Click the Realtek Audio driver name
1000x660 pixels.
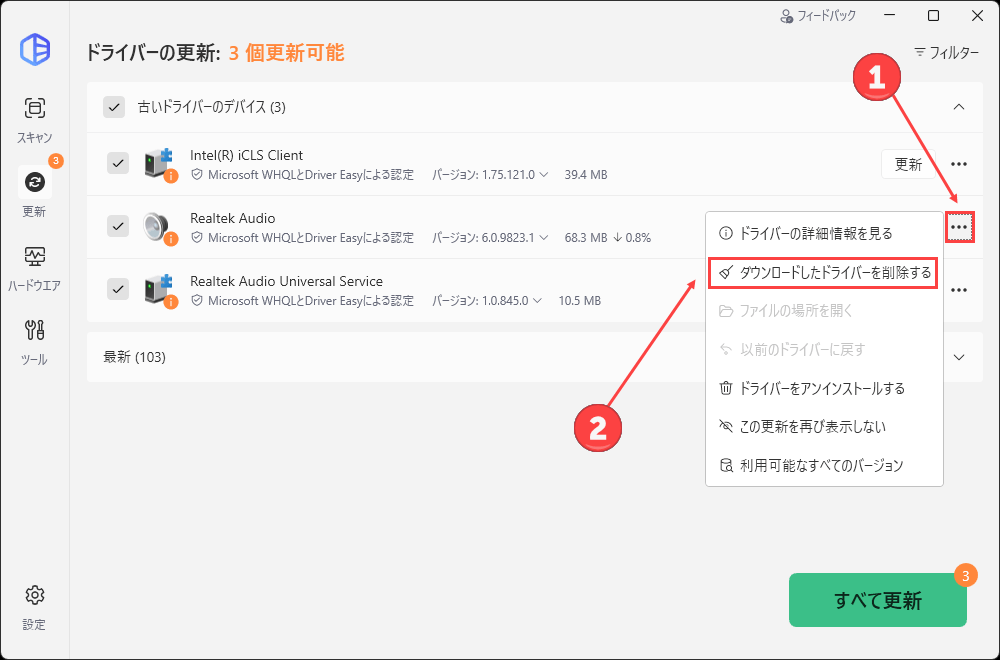click(x=233, y=218)
